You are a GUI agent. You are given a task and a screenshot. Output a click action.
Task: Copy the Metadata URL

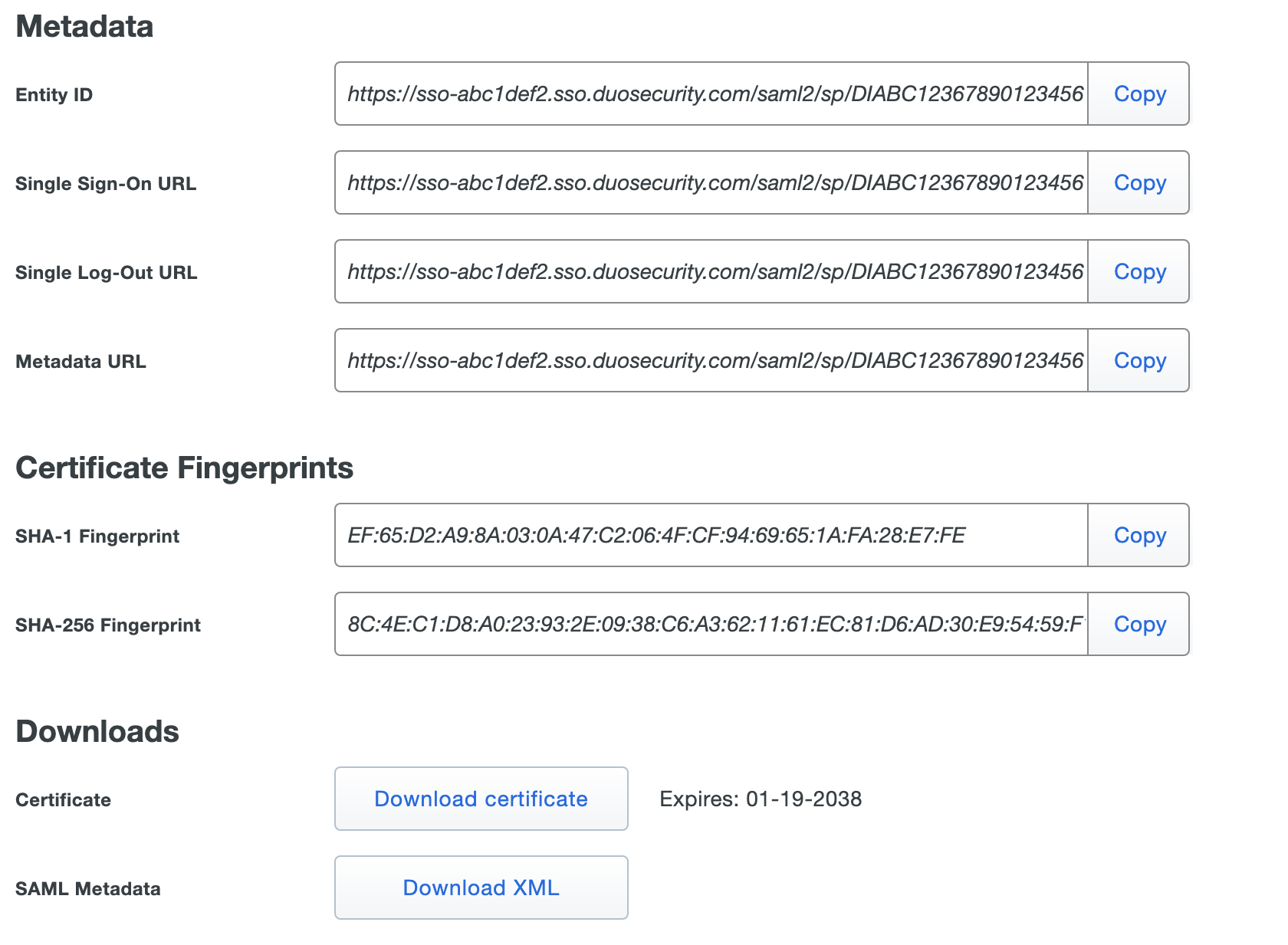click(x=1138, y=360)
